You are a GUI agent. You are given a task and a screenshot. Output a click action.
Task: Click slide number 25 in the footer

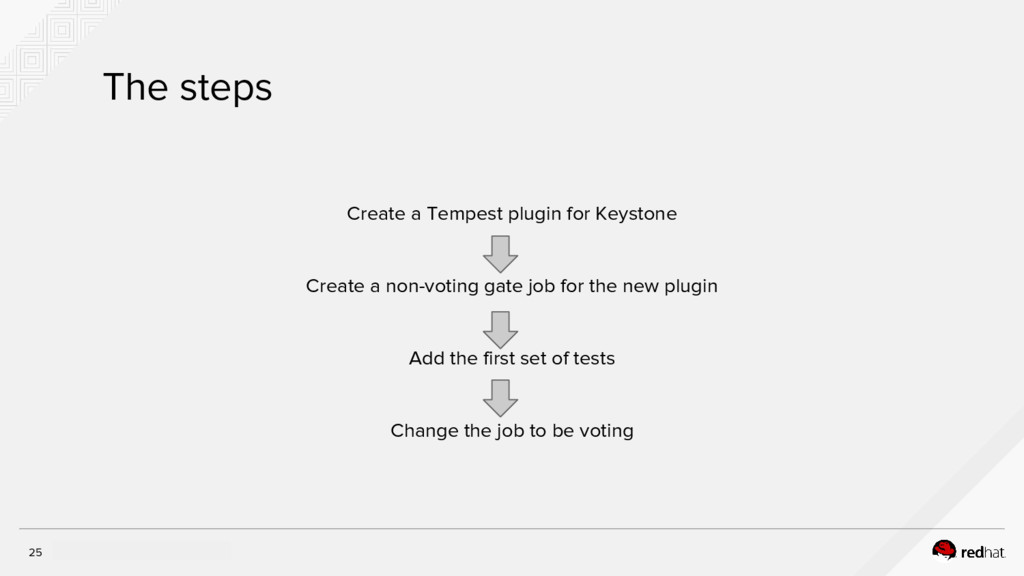point(35,553)
